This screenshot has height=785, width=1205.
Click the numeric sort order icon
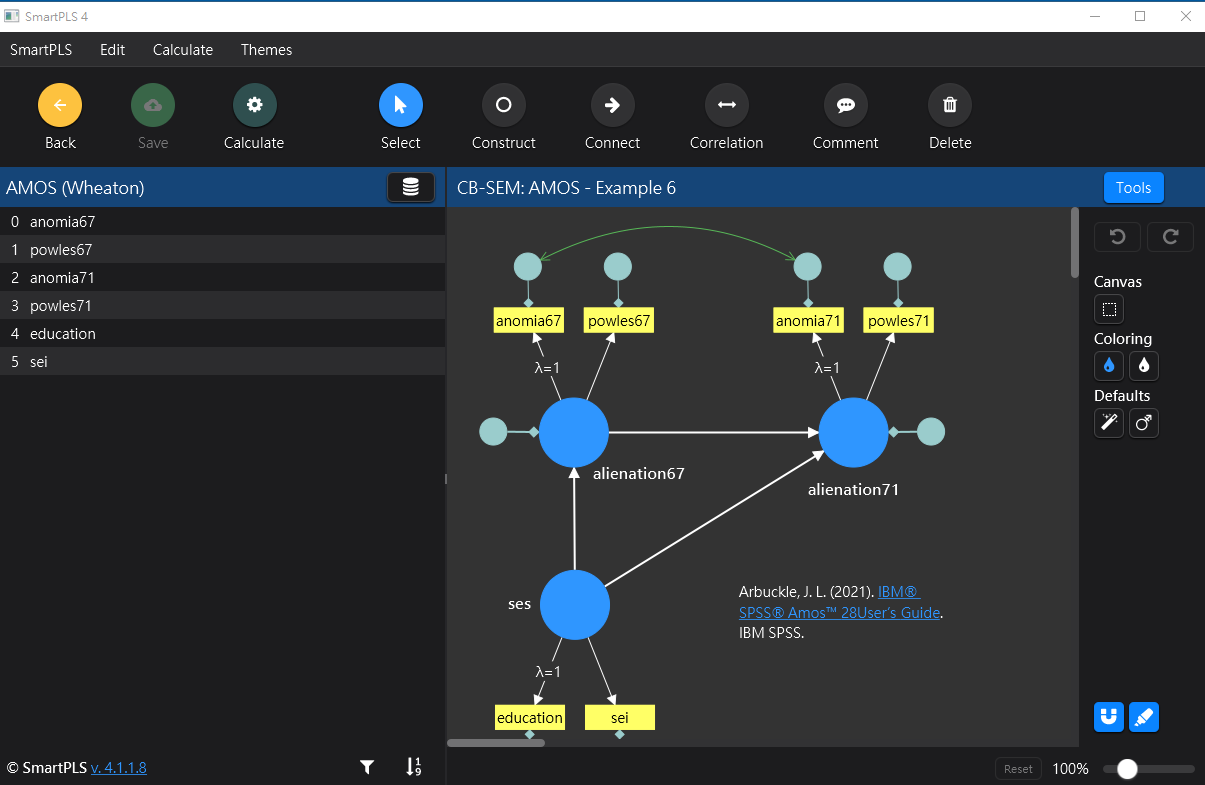(x=413, y=767)
